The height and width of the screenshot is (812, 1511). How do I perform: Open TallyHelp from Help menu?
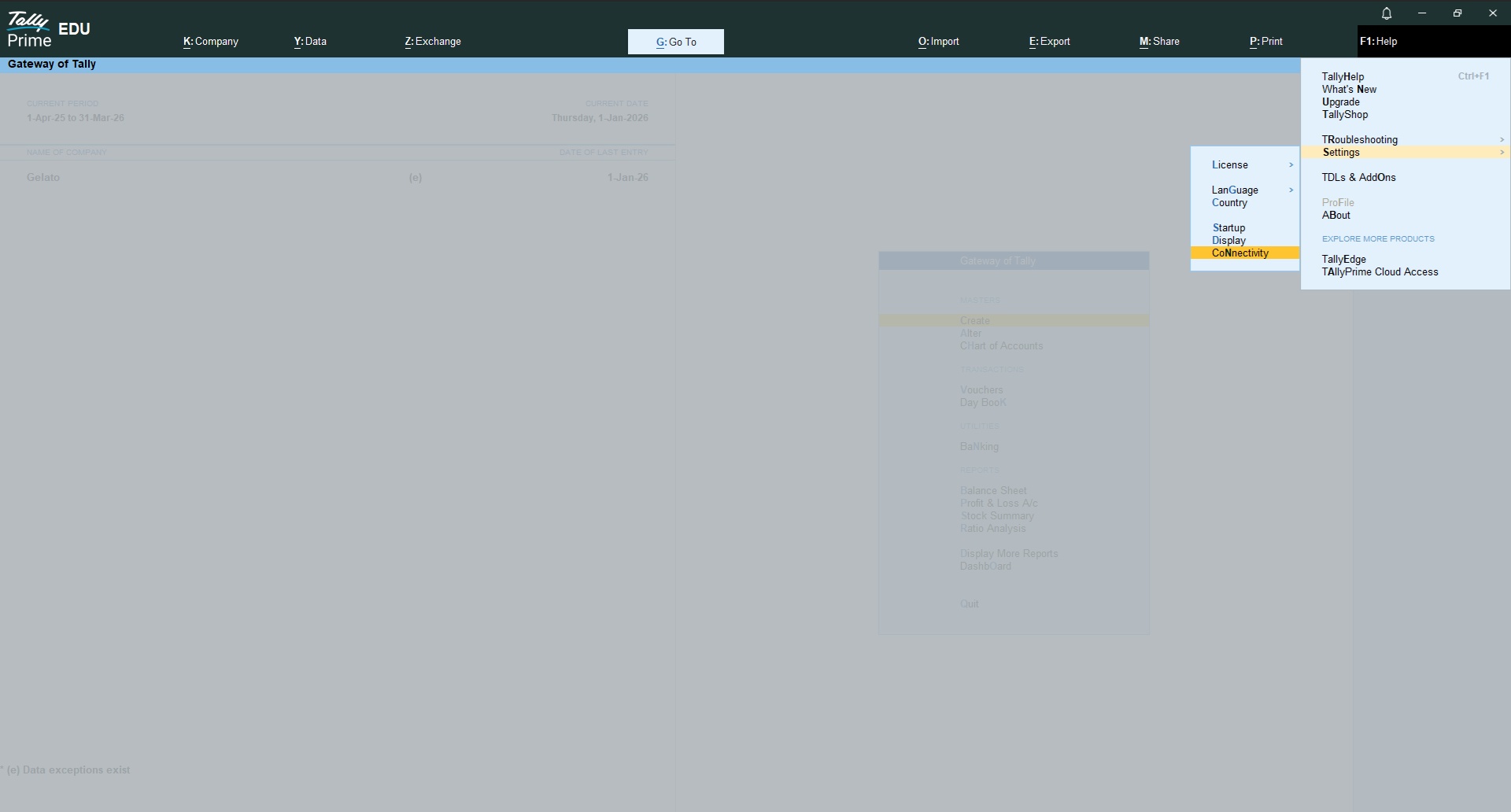[1343, 77]
